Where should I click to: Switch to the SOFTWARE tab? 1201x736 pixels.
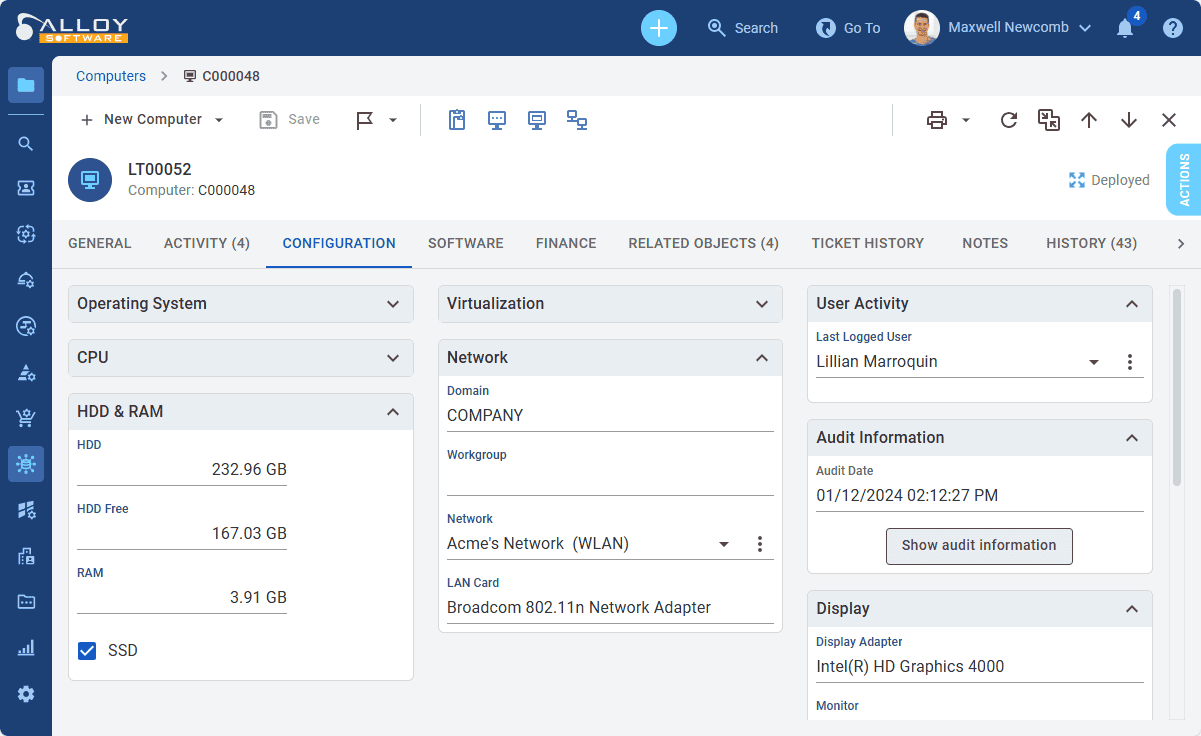(x=466, y=243)
